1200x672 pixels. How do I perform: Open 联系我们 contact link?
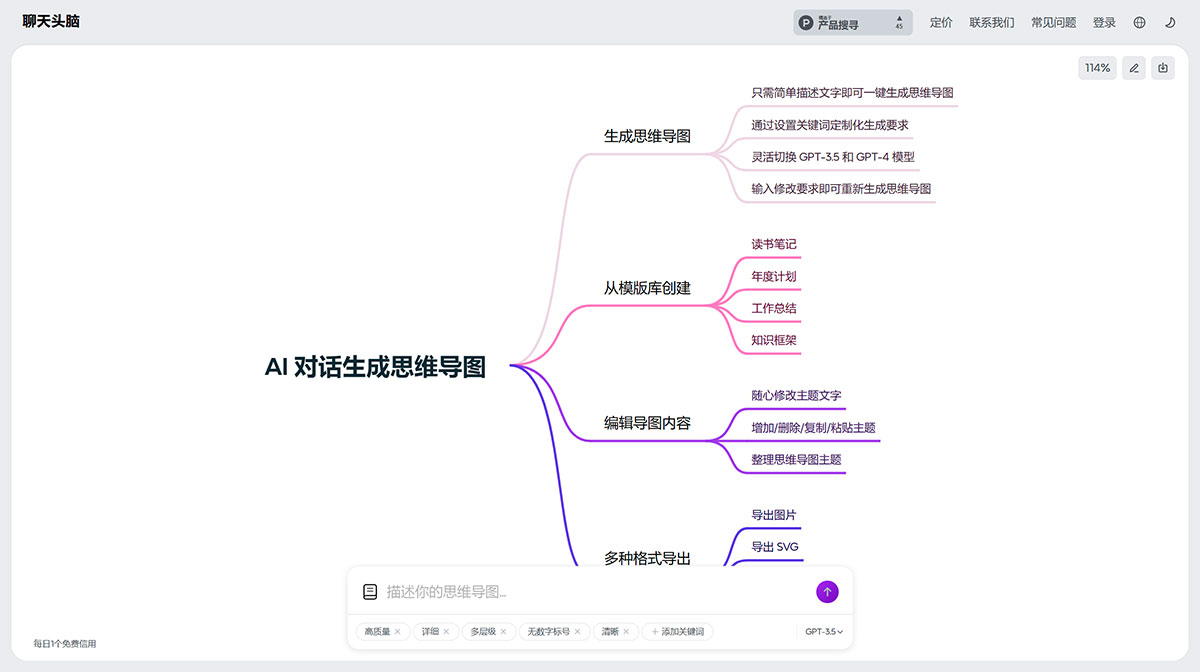pos(991,21)
